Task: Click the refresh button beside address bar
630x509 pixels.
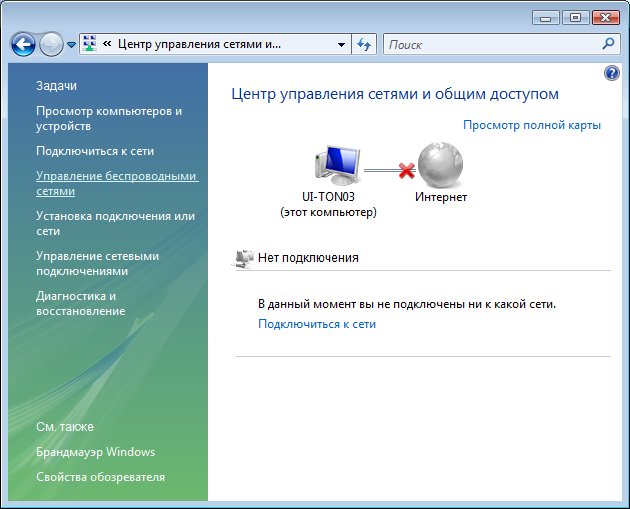Action: pos(364,45)
